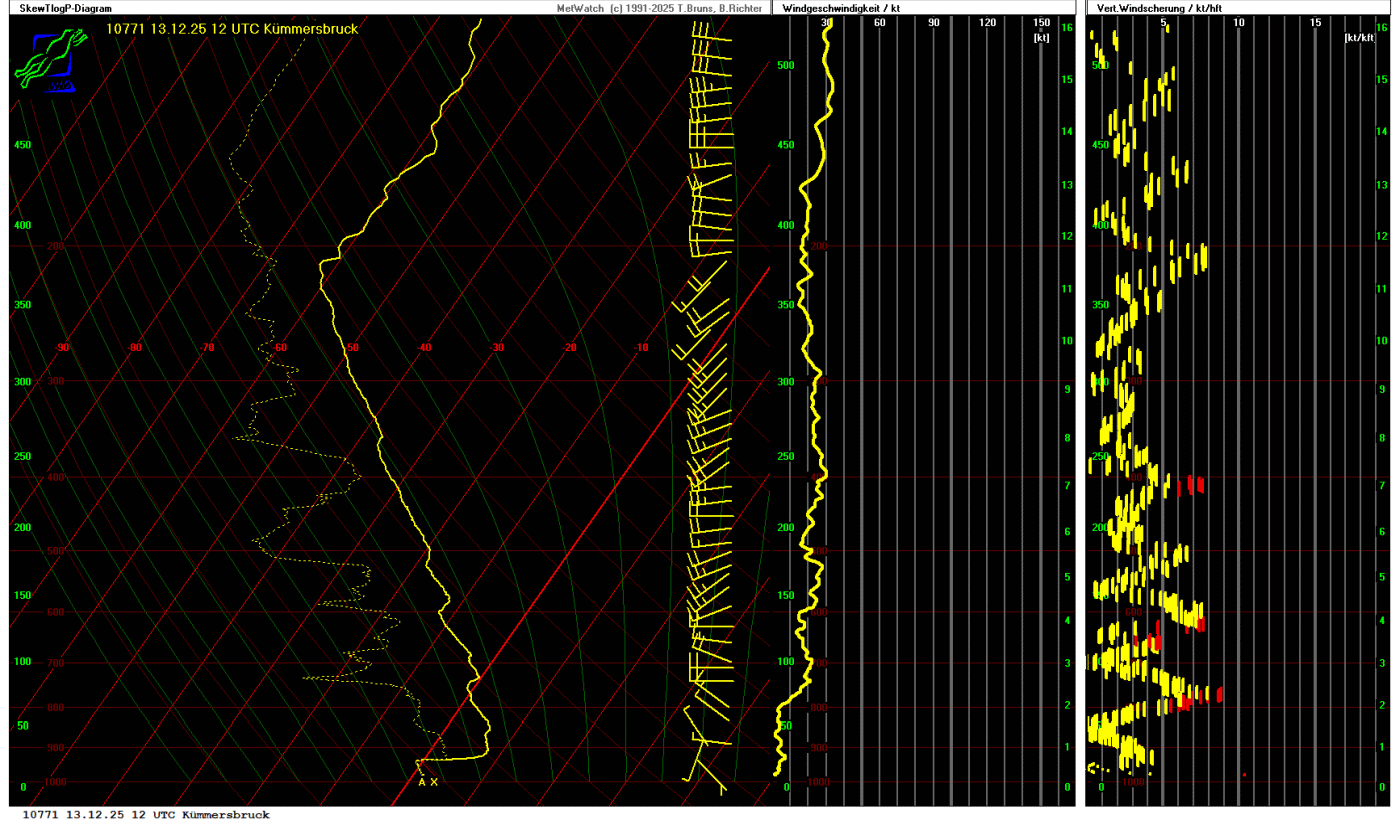Click the [kt/kft] unit label
The width and height of the screenshot is (1400, 825).
[1359, 37]
